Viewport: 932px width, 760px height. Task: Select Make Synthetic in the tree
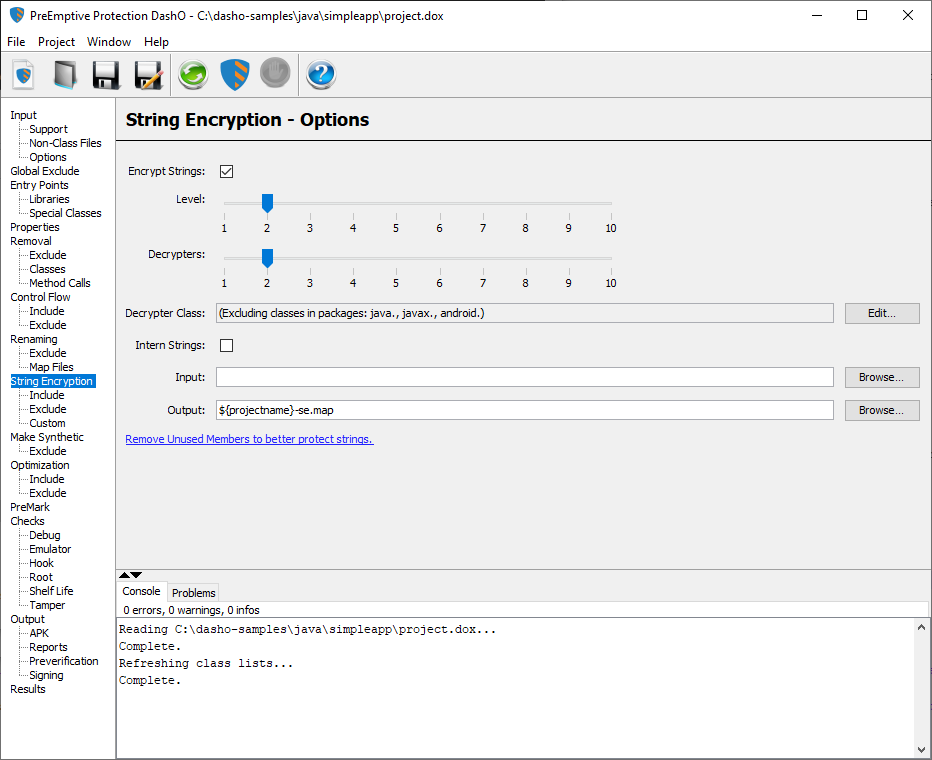coord(47,437)
